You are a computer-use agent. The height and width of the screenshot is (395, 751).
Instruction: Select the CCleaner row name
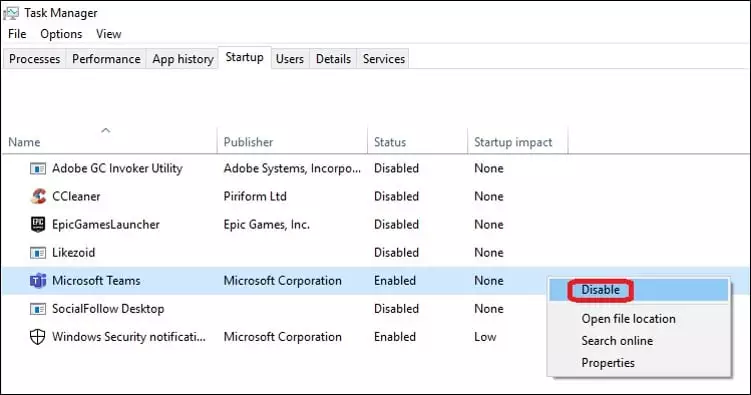tap(76, 196)
